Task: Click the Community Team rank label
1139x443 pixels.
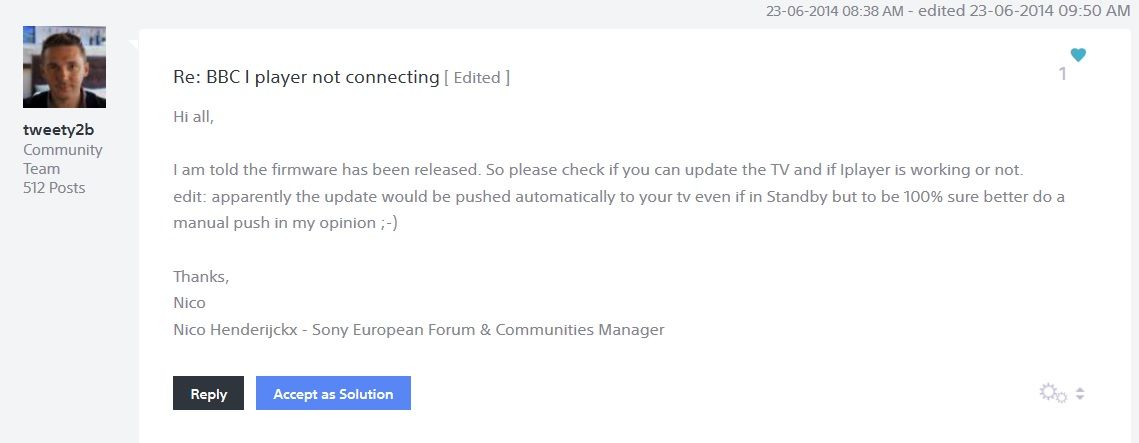Action: [63, 159]
